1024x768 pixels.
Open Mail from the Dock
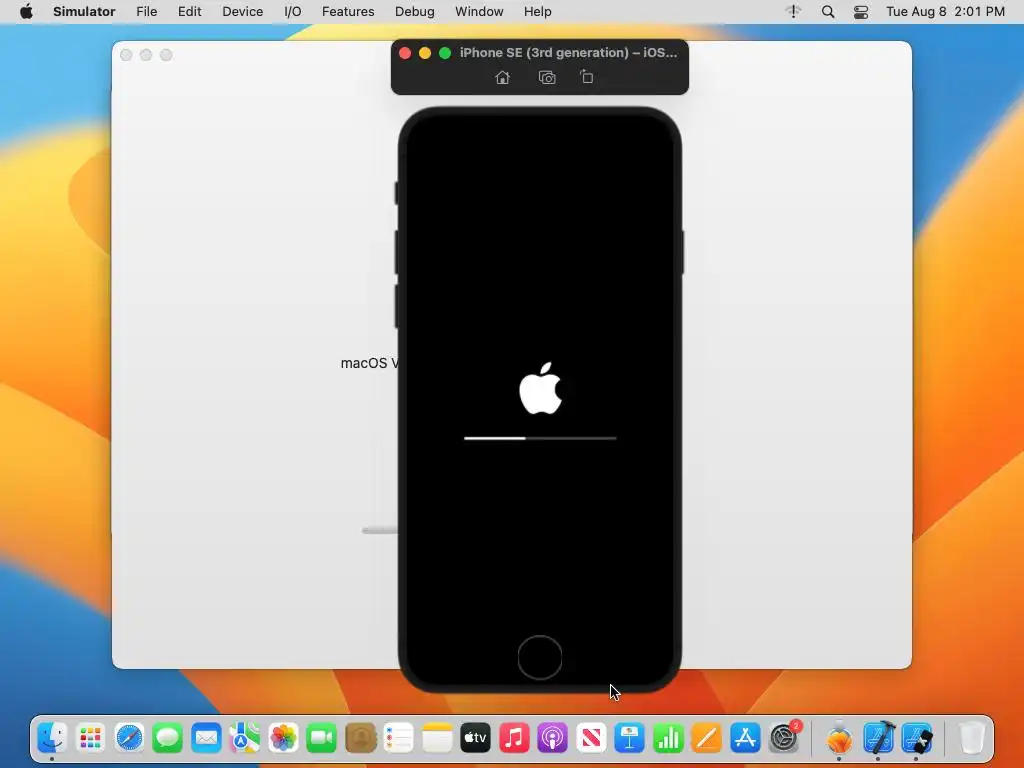pyautogui.click(x=206, y=738)
